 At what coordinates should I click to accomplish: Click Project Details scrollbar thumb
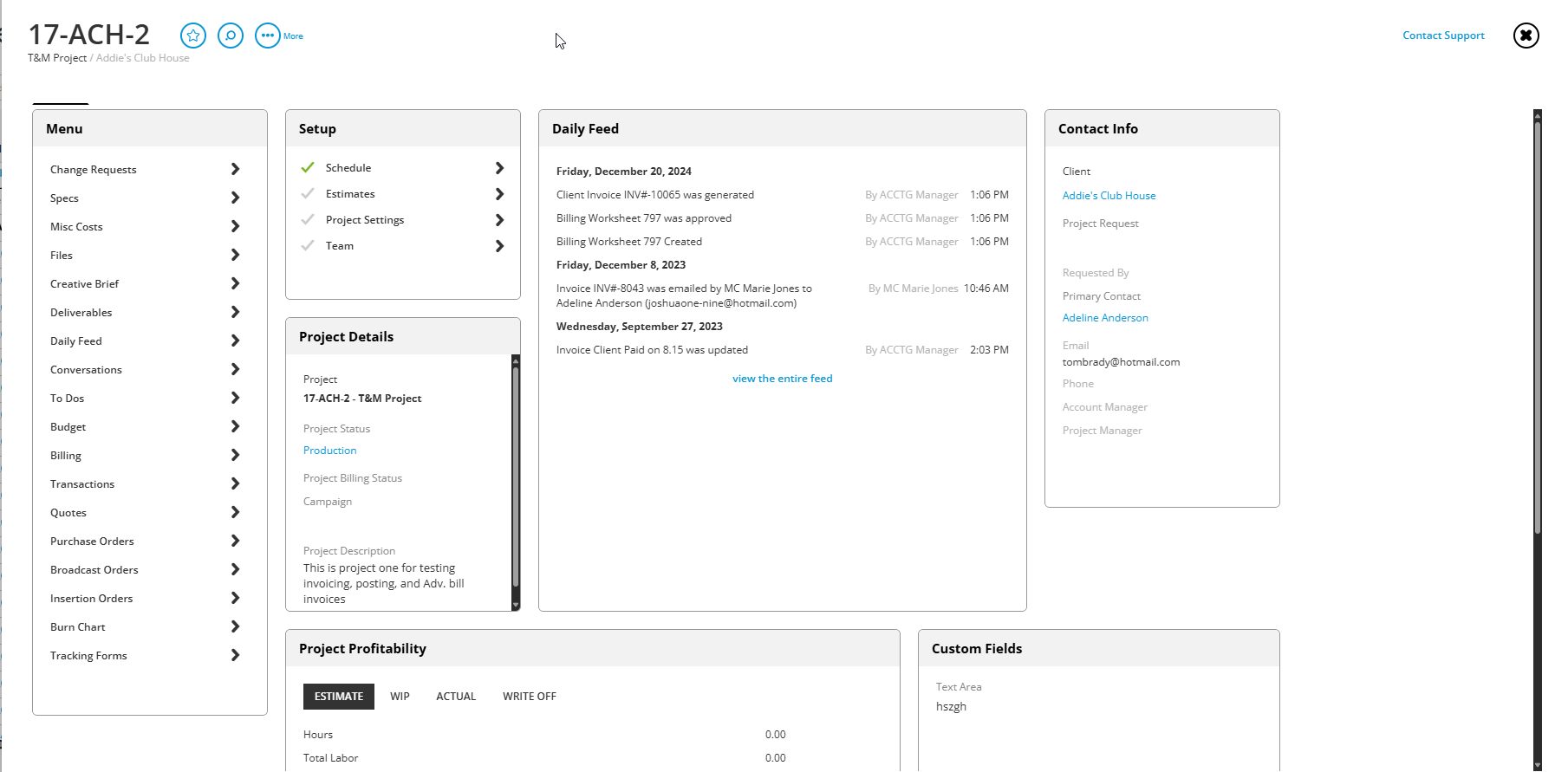516,477
